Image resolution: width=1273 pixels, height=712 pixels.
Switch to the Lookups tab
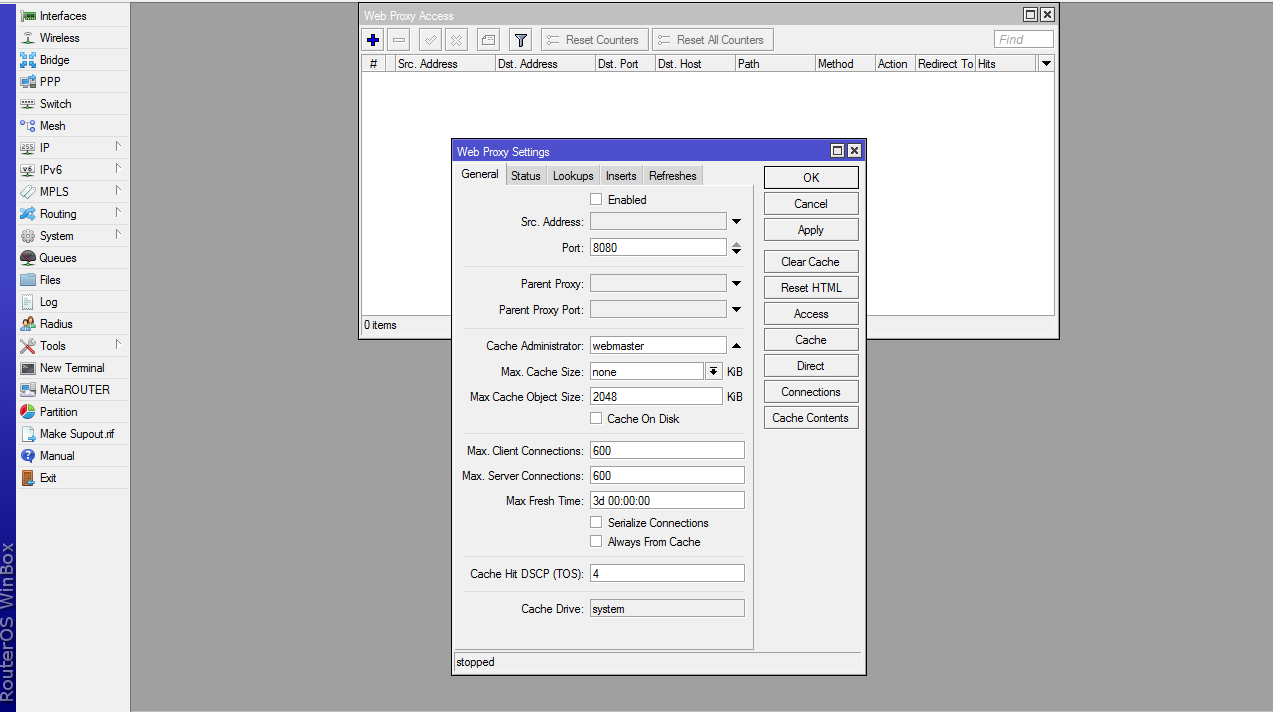(x=573, y=176)
